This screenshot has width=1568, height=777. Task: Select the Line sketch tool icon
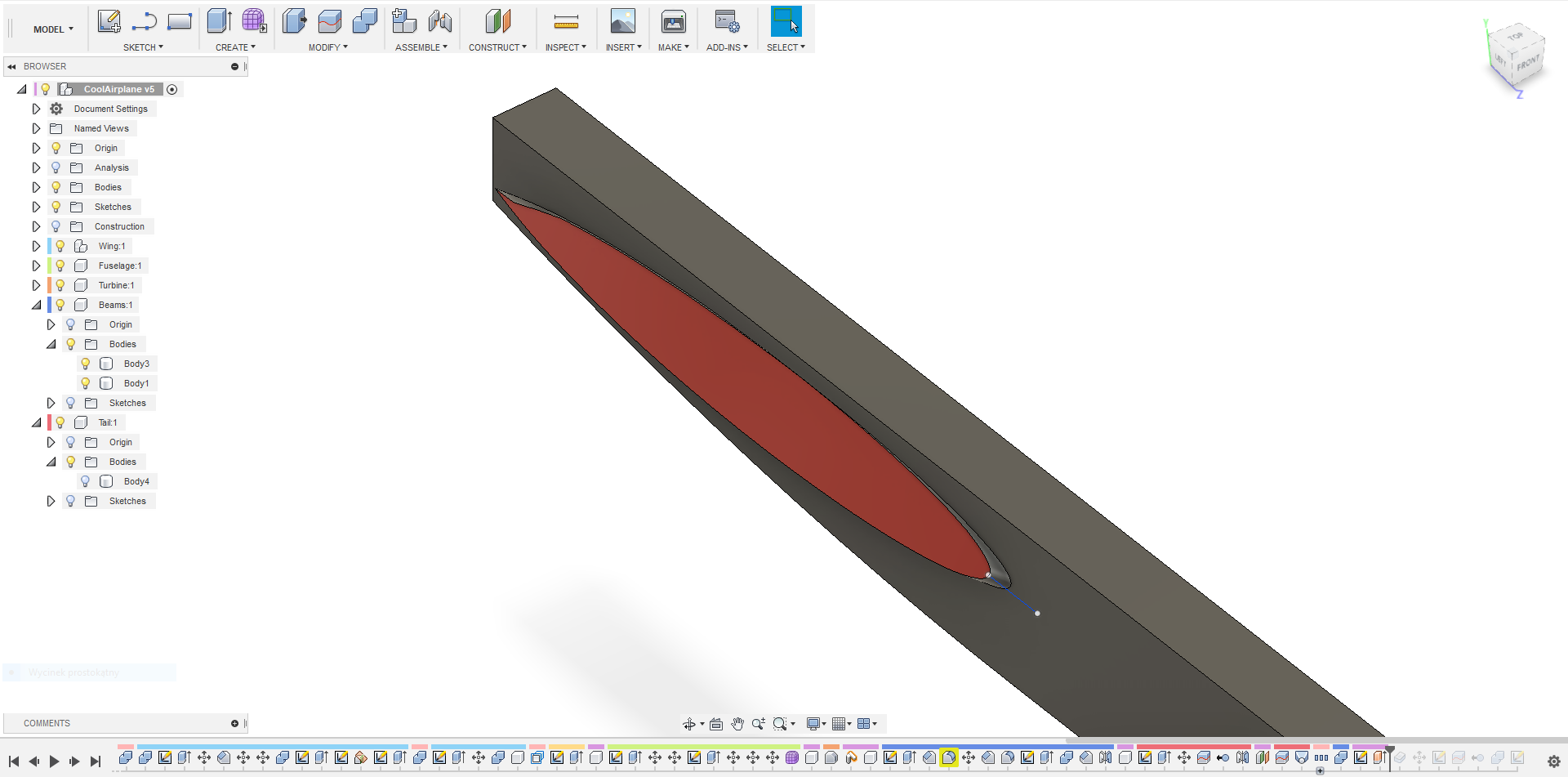tap(145, 21)
